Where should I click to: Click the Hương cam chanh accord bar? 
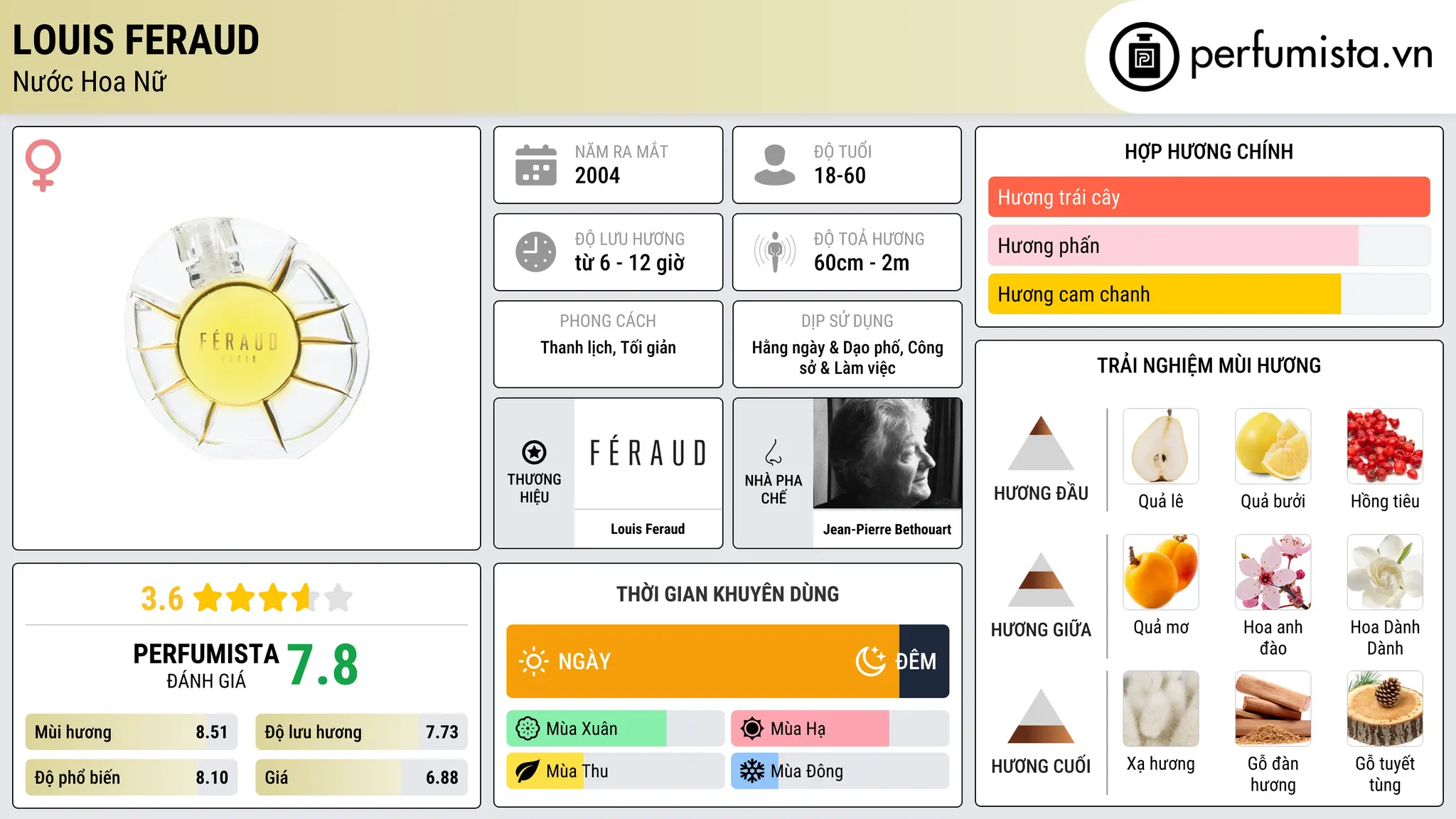[x=1209, y=294]
